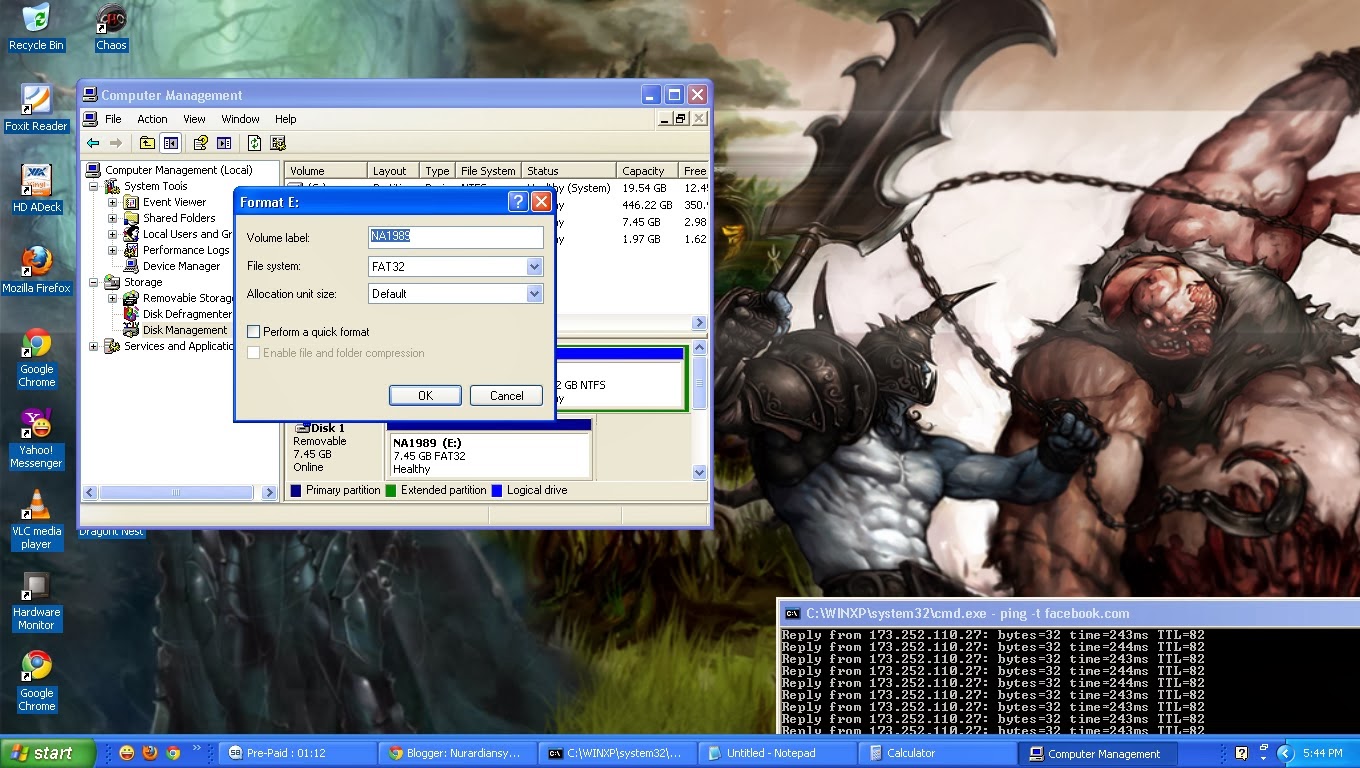
Task: Open the File menu
Action: point(113,119)
